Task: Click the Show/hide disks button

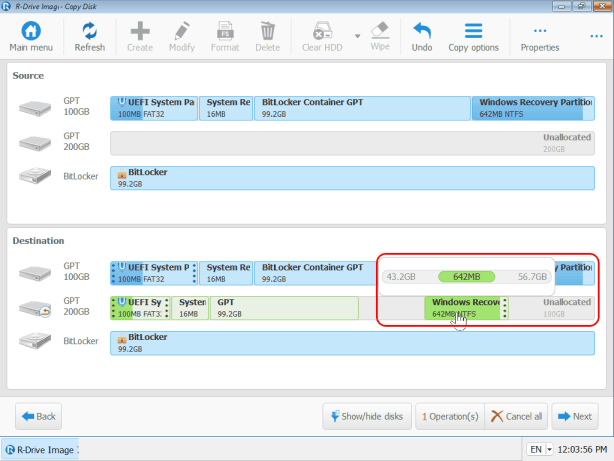Action: click(x=366, y=416)
